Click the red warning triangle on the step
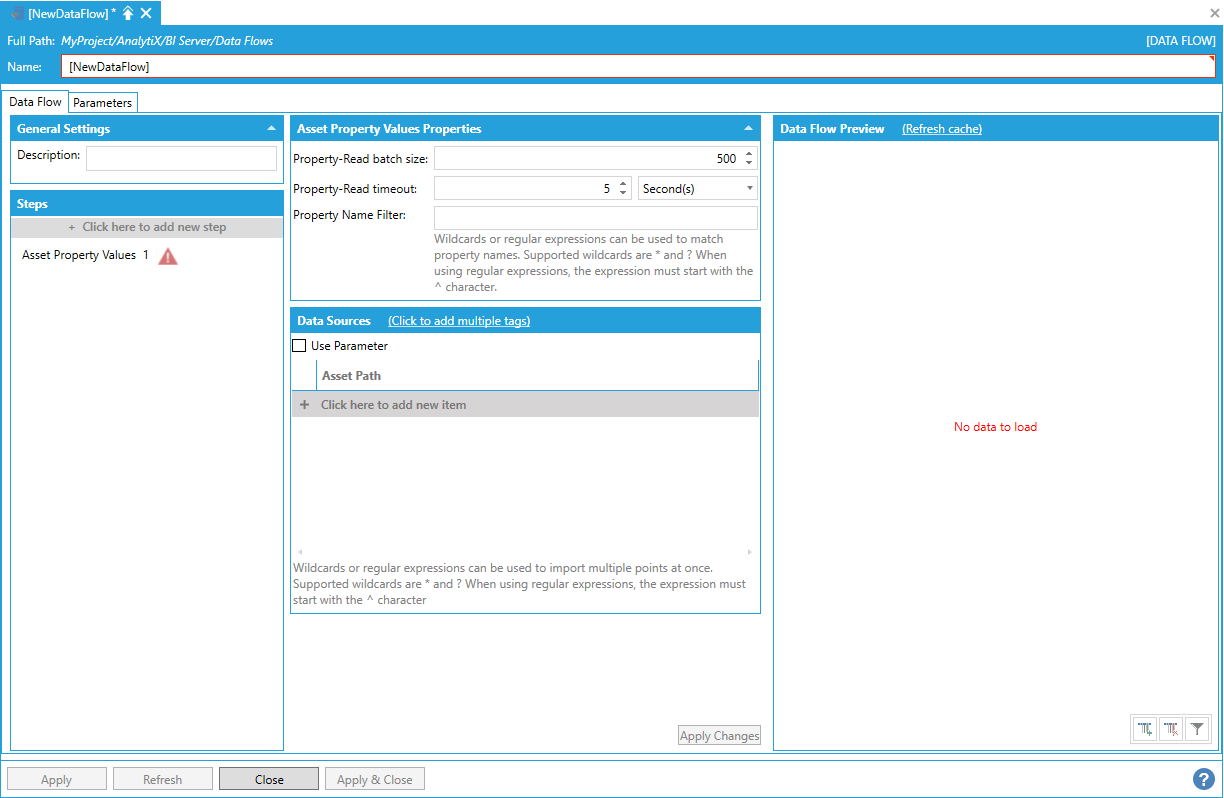This screenshot has width=1224, height=798. pyautogui.click(x=168, y=256)
